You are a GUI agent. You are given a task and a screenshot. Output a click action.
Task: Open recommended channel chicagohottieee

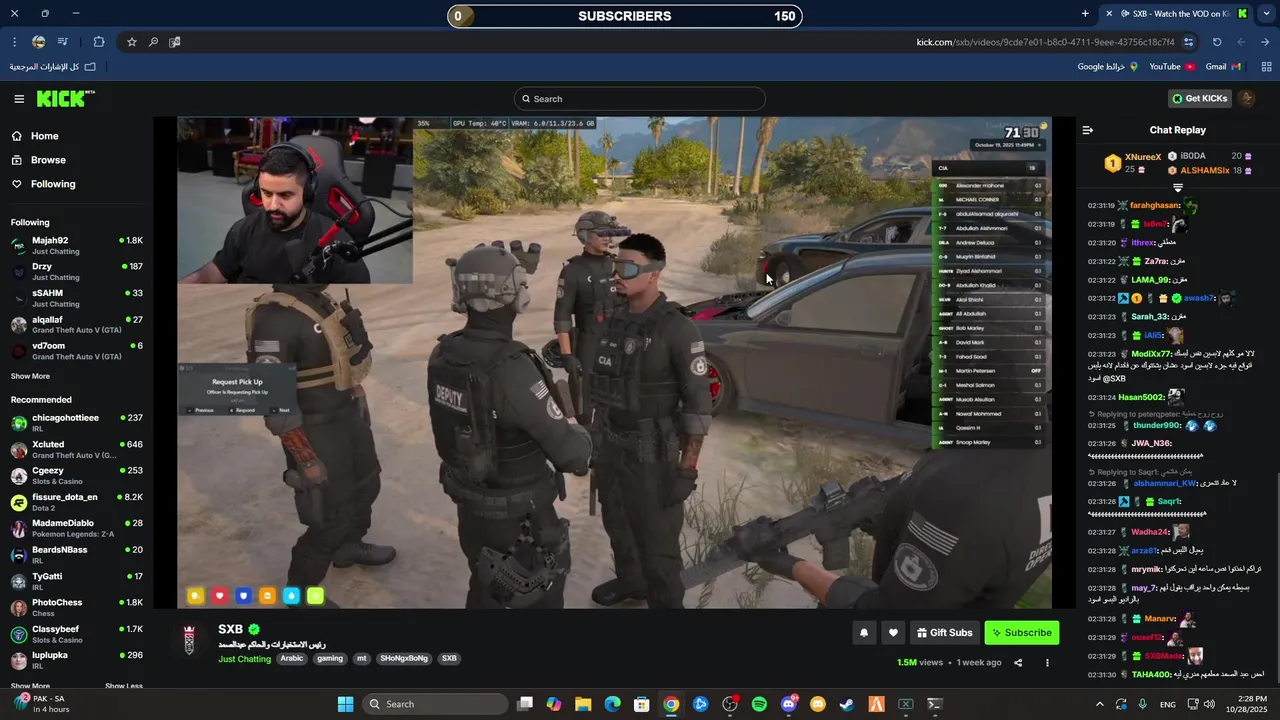click(77, 422)
